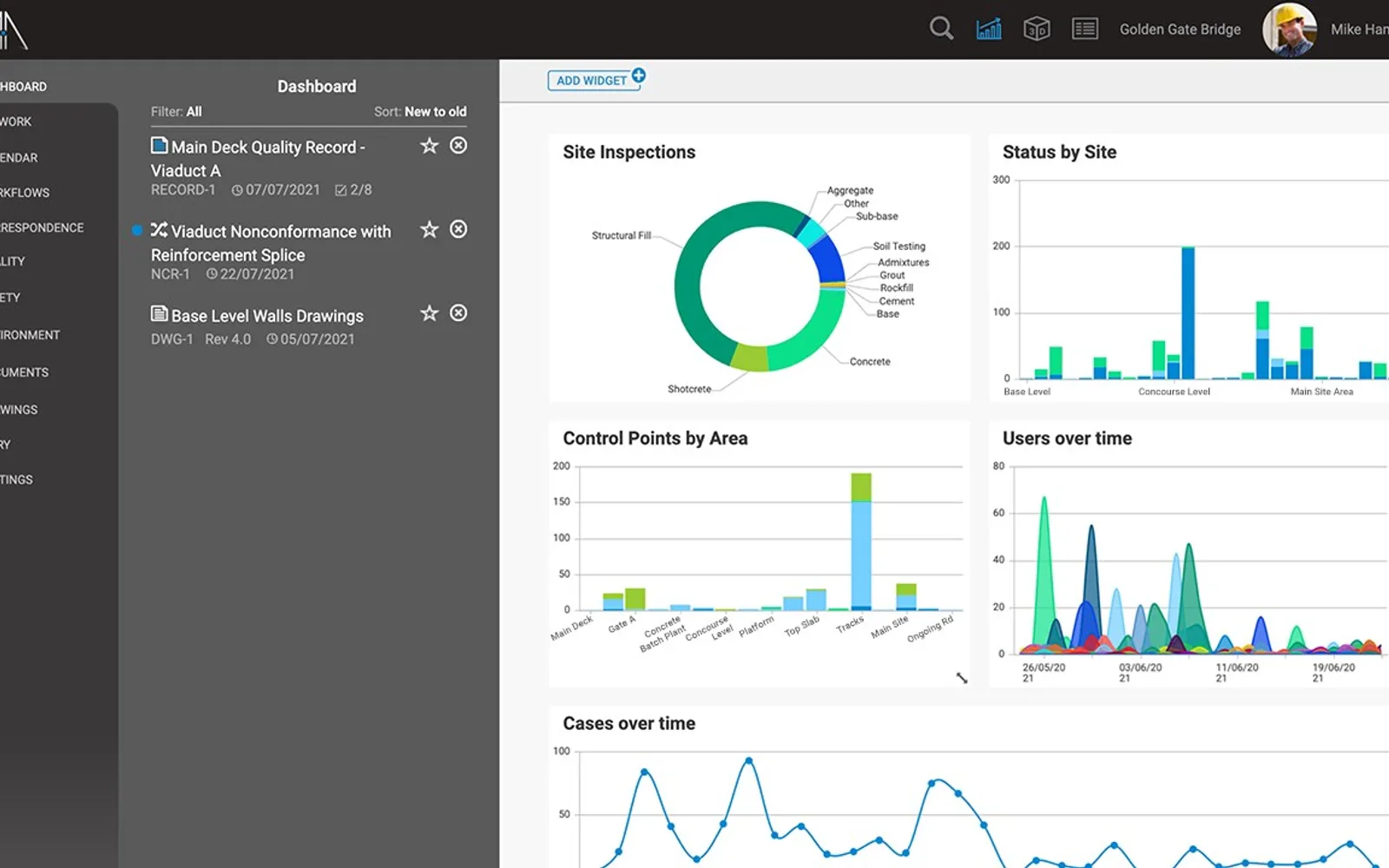This screenshot has width=1389, height=868.
Task: Click the document icon beside Main Deck record
Action: [x=159, y=145]
